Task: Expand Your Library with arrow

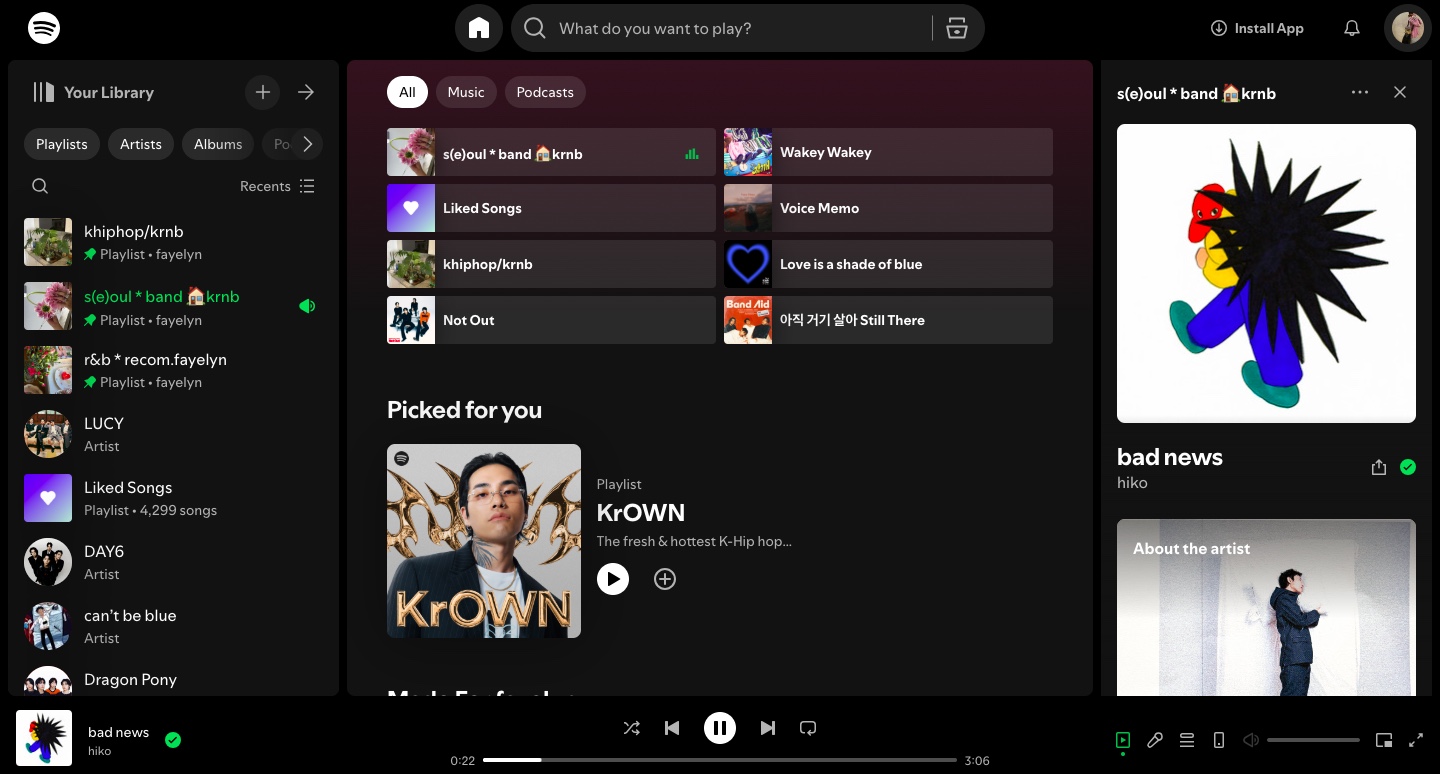Action: pyautogui.click(x=306, y=92)
